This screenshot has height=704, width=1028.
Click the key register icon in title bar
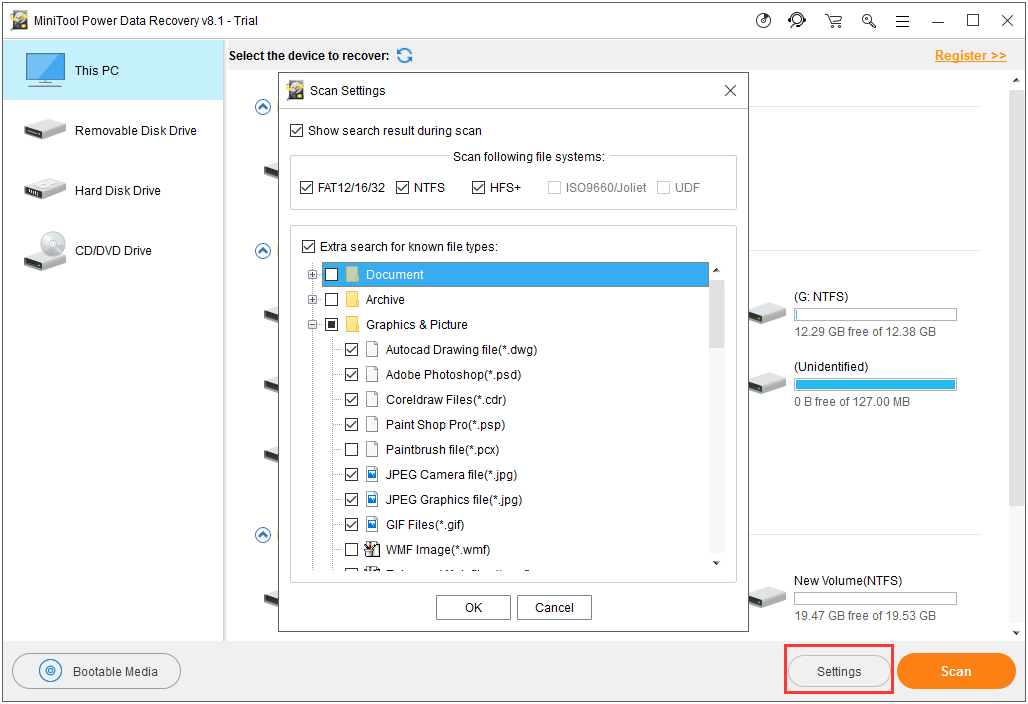coord(869,21)
